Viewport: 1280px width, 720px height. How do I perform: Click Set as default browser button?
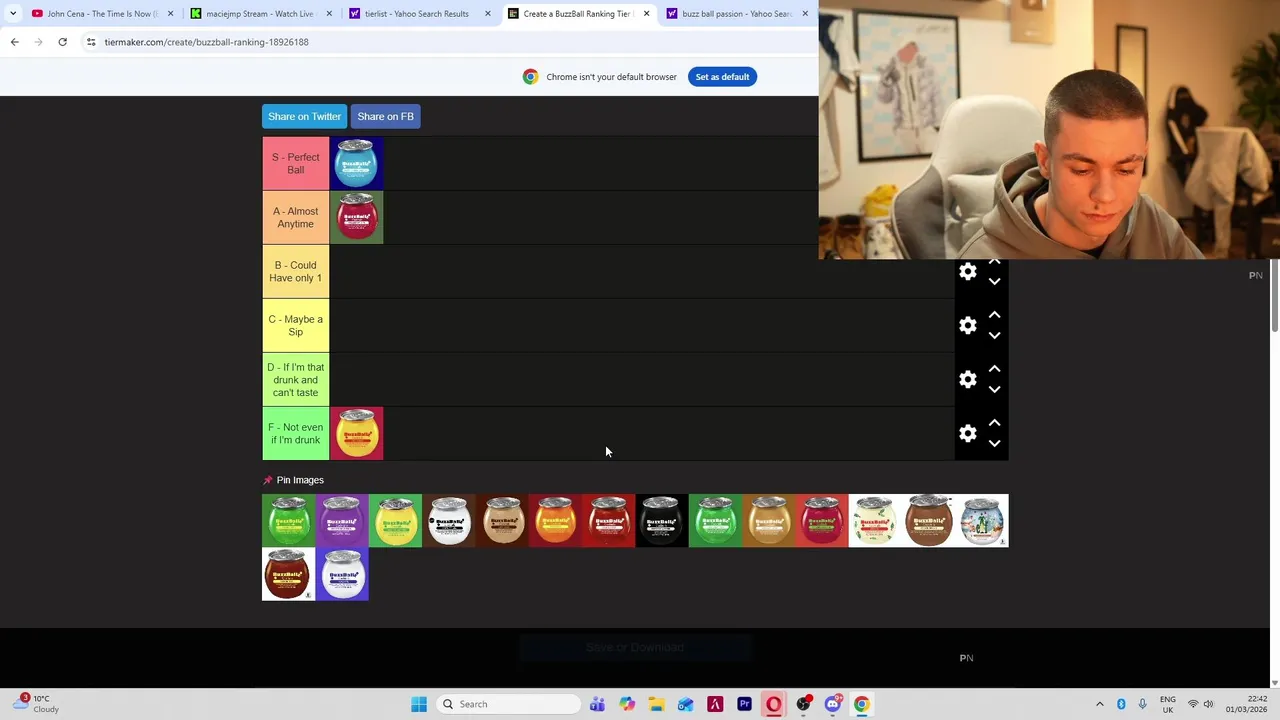tap(722, 77)
